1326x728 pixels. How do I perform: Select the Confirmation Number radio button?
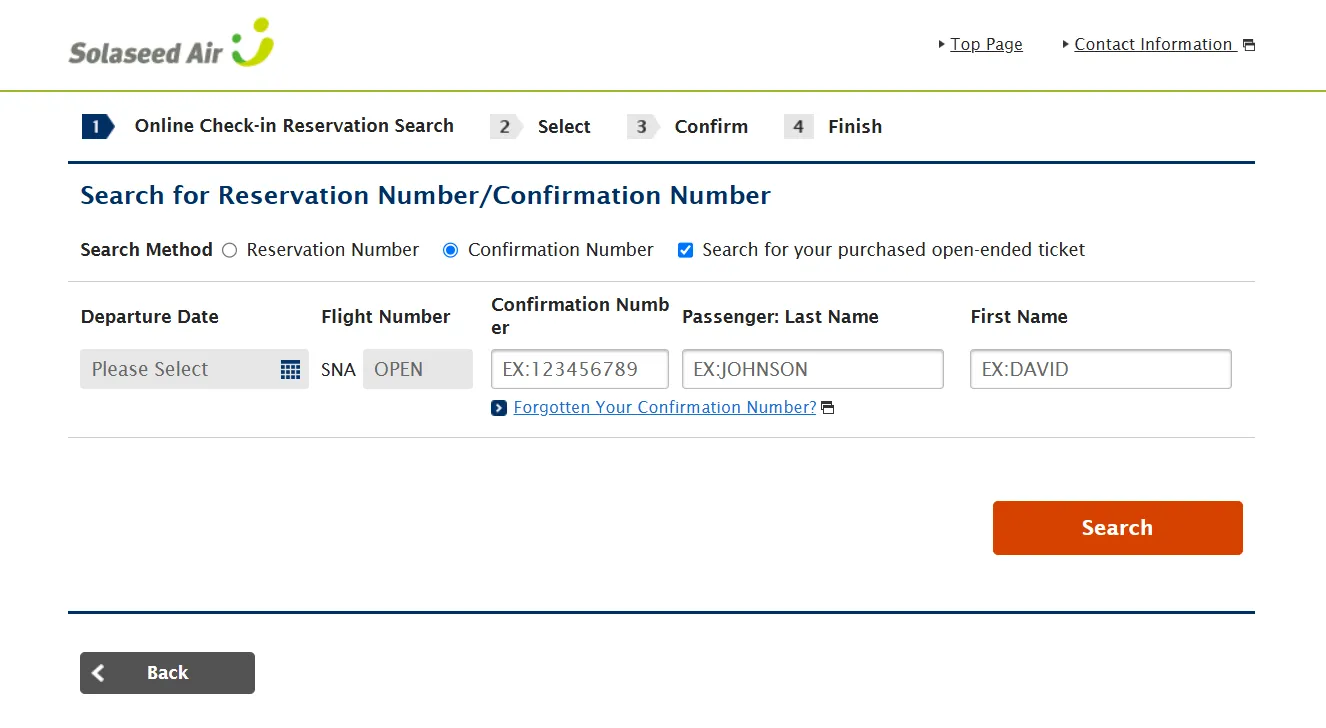click(x=451, y=250)
